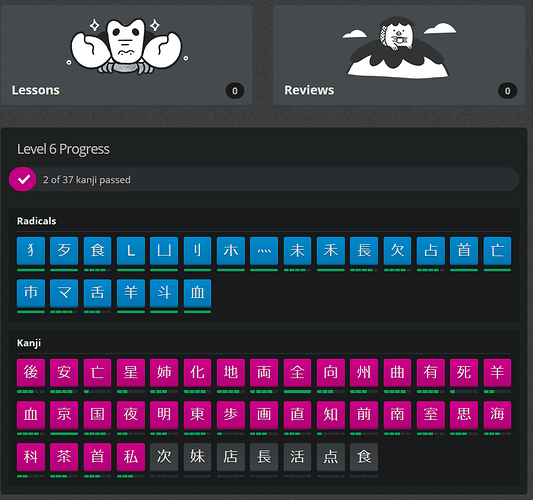Open the 京 kanji tile
This screenshot has height=500, width=533.
[x=64, y=415]
